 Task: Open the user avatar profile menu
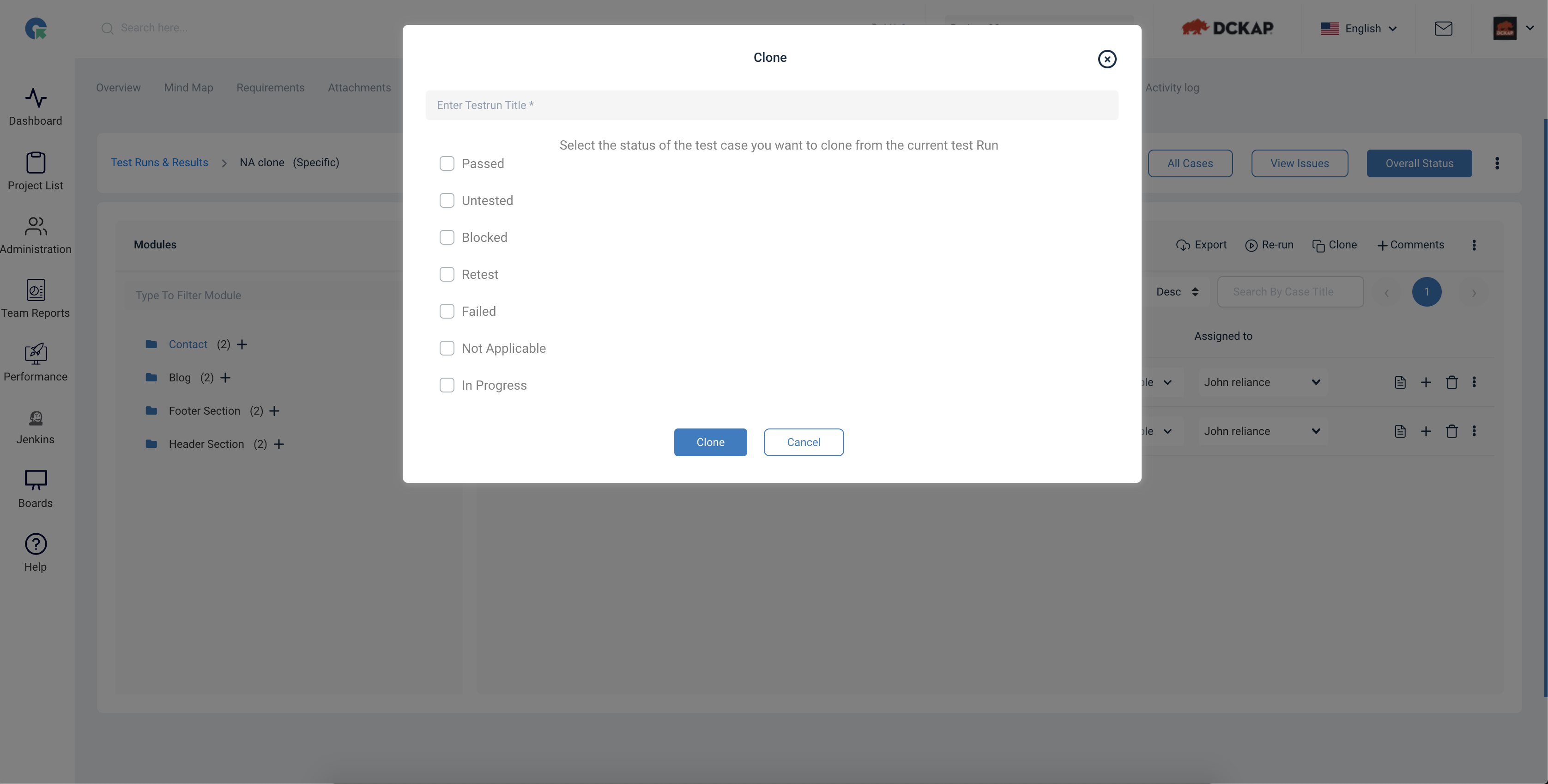[x=1513, y=28]
